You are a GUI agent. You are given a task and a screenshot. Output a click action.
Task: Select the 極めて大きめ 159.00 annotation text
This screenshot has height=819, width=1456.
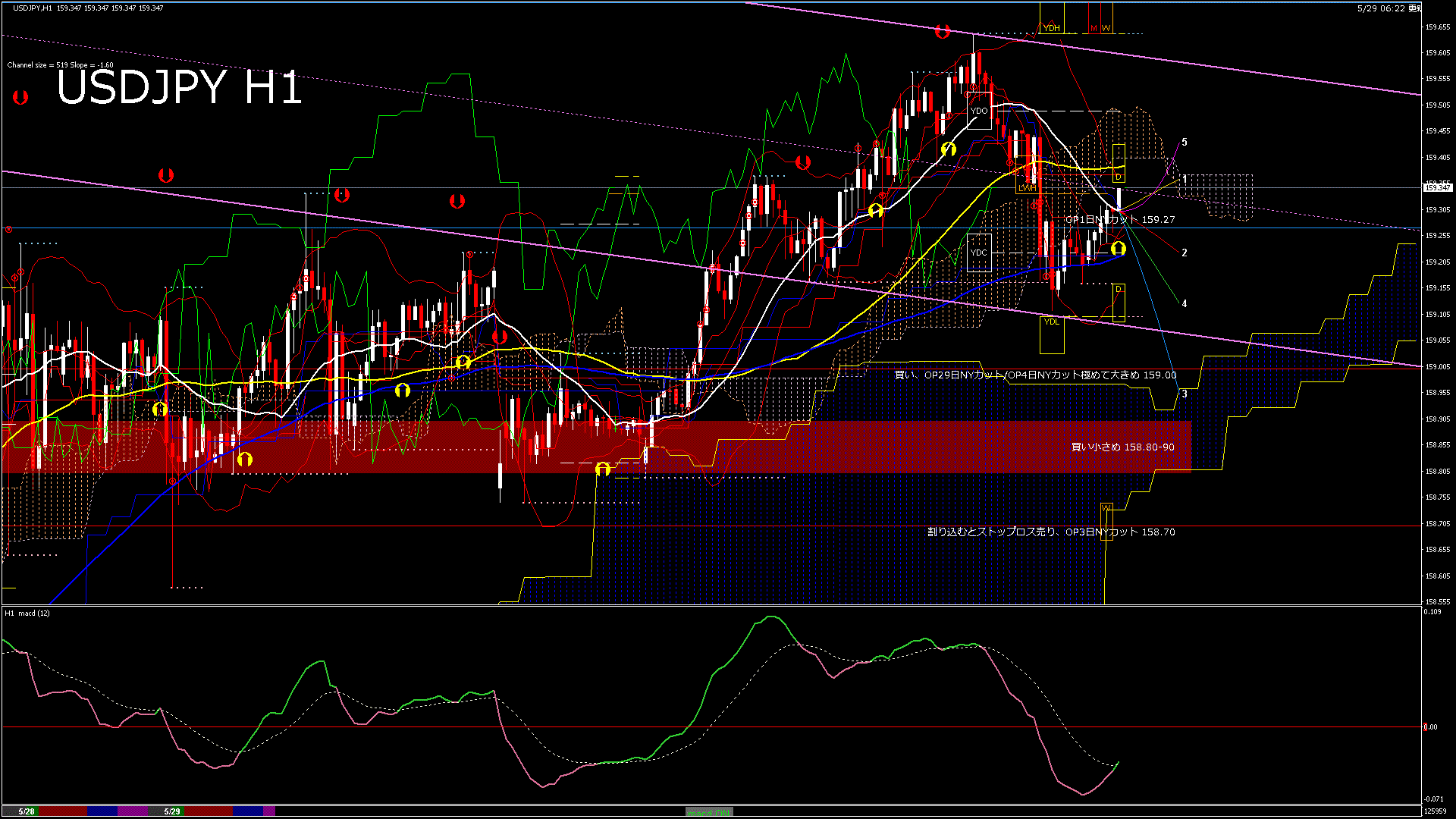[1035, 375]
